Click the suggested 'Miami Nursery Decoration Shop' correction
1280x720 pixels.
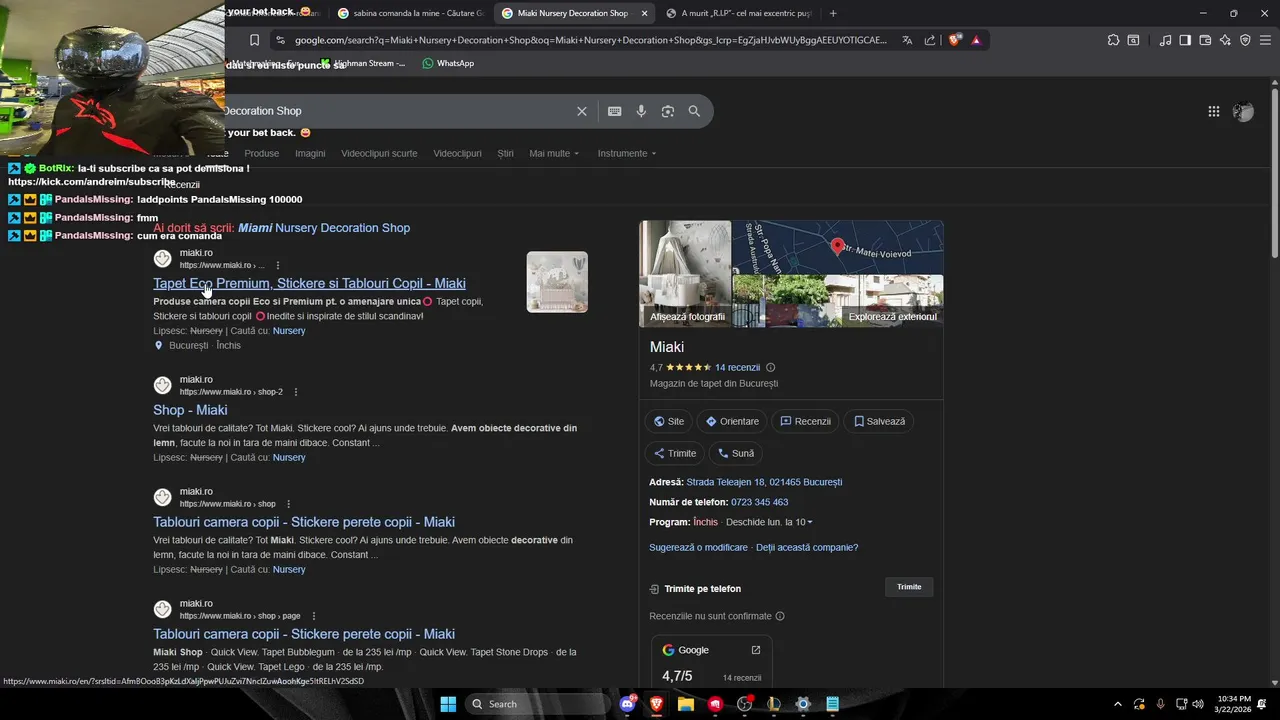[x=324, y=228]
